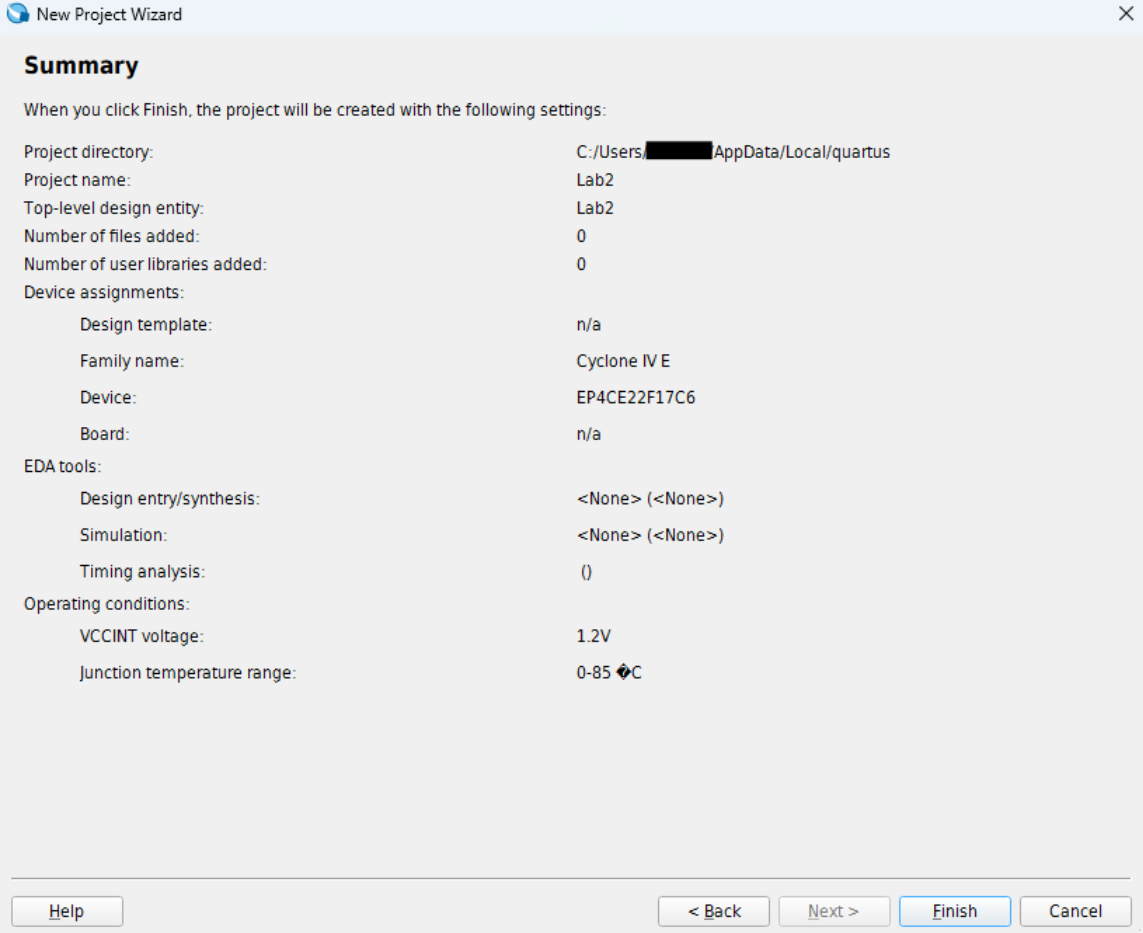The height and width of the screenshot is (933, 1143).
Task: Click the Quartus icon in title bar
Action: (x=17, y=13)
